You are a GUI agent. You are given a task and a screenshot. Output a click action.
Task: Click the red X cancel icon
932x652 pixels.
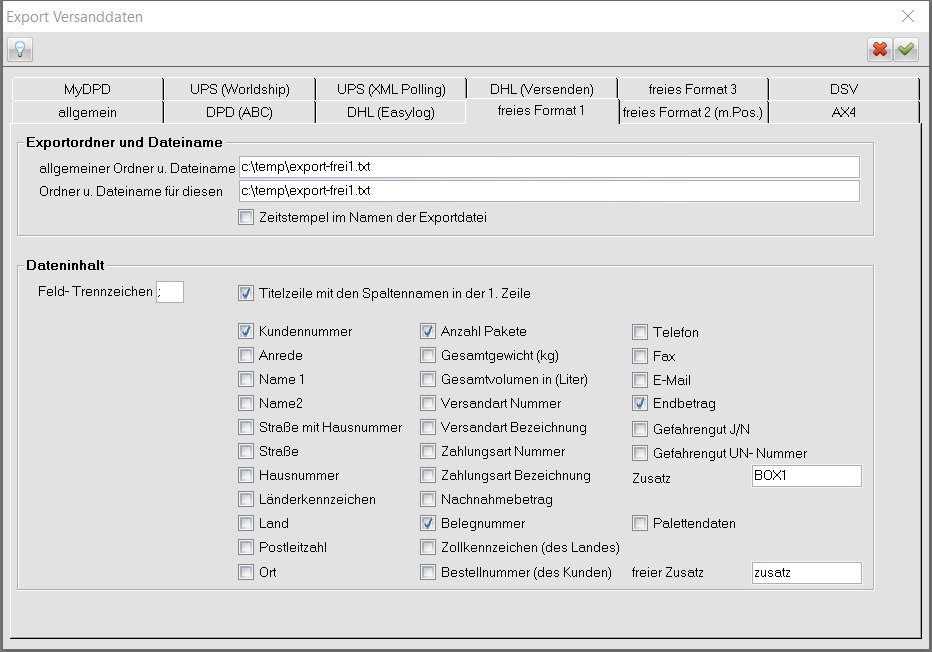click(x=880, y=49)
